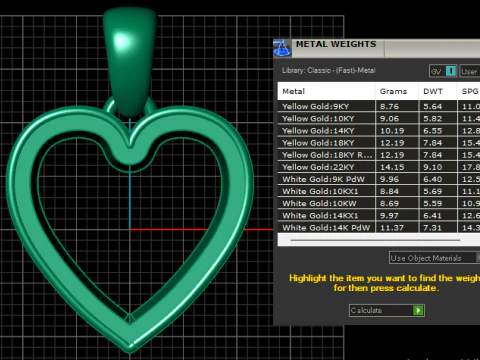Select the Yellow Gold:14KY row

pos(379,131)
